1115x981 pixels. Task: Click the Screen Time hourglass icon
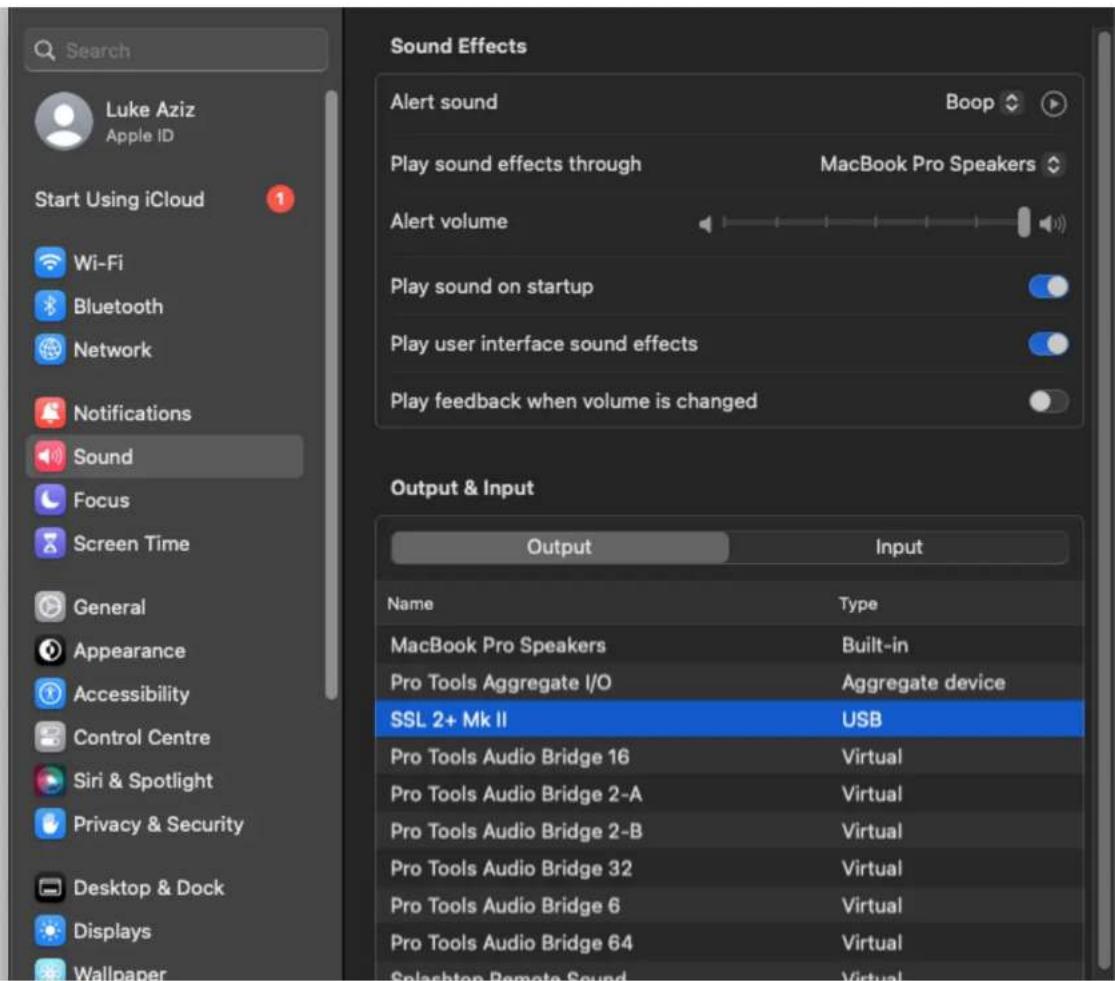click(x=50, y=543)
